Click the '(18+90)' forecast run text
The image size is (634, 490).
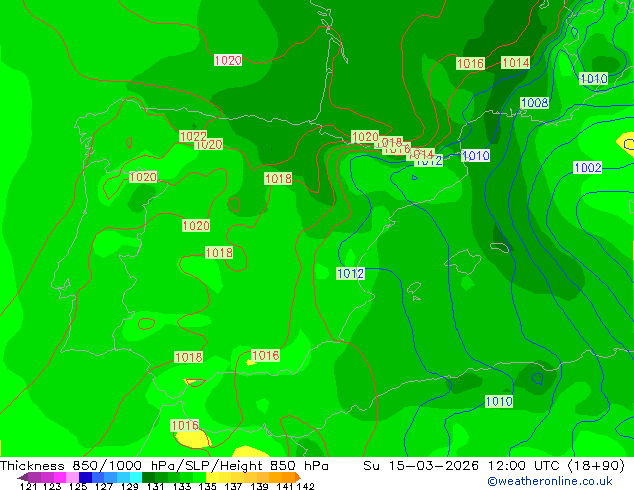(x=596, y=466)
